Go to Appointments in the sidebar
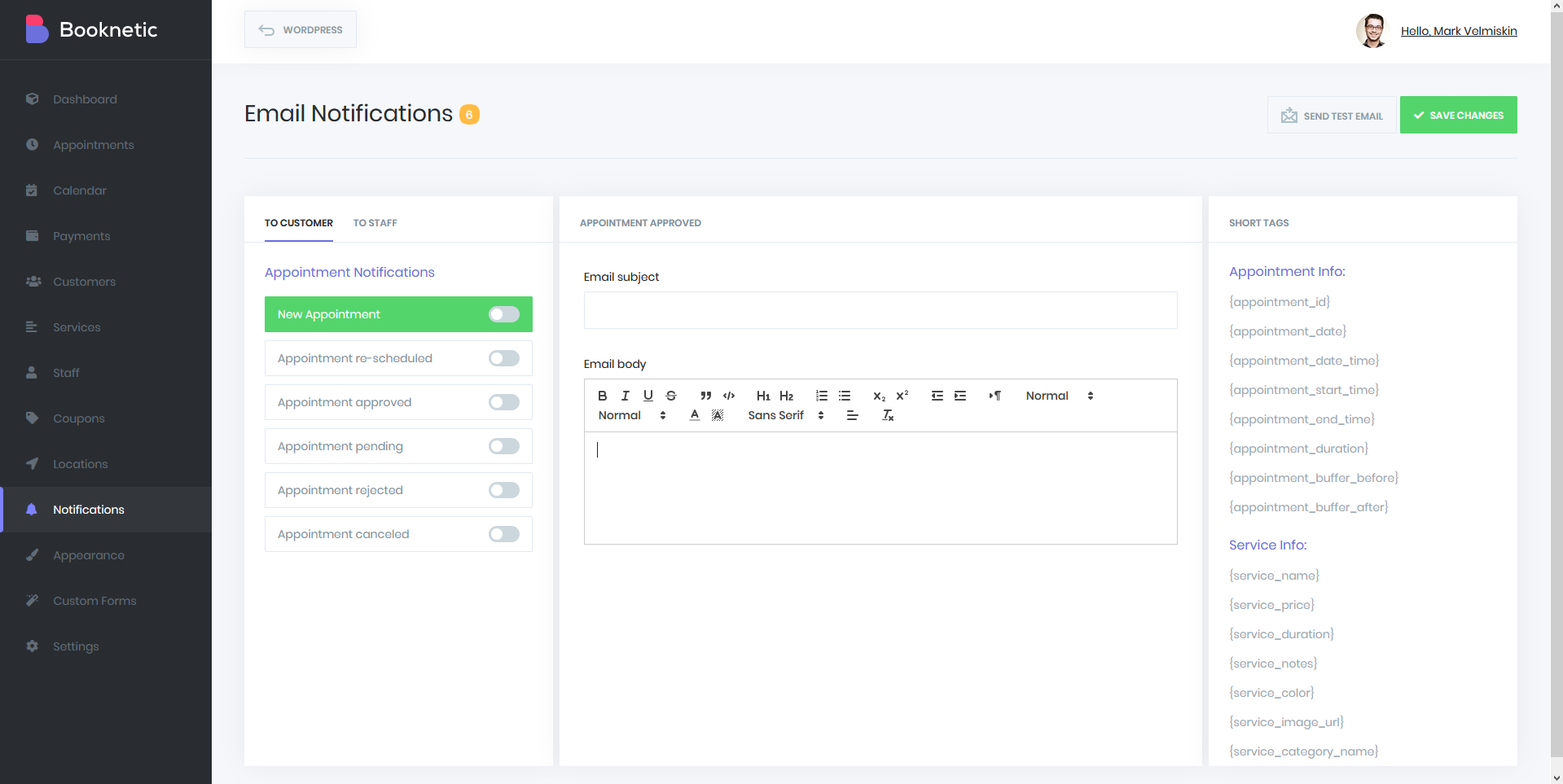Screen dimensions: 1563x784 106,145
